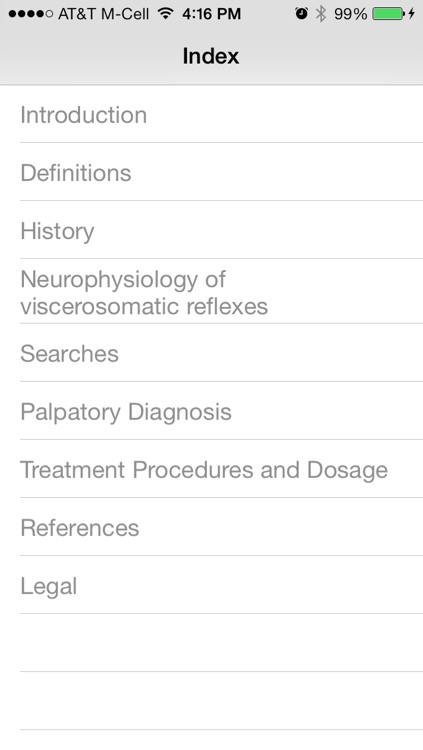The image size is (423, 750).
Task: Open the Legal page
Action: coord(212,585)
